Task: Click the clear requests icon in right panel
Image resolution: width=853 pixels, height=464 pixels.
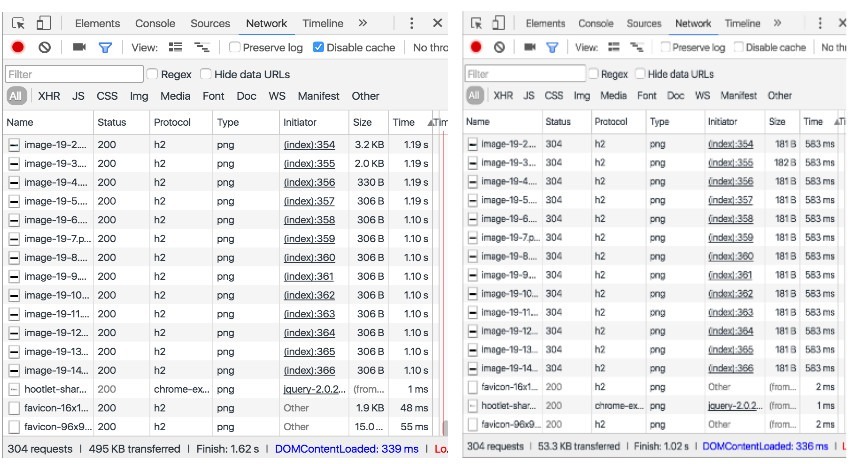Action: [x=499, y=47]
